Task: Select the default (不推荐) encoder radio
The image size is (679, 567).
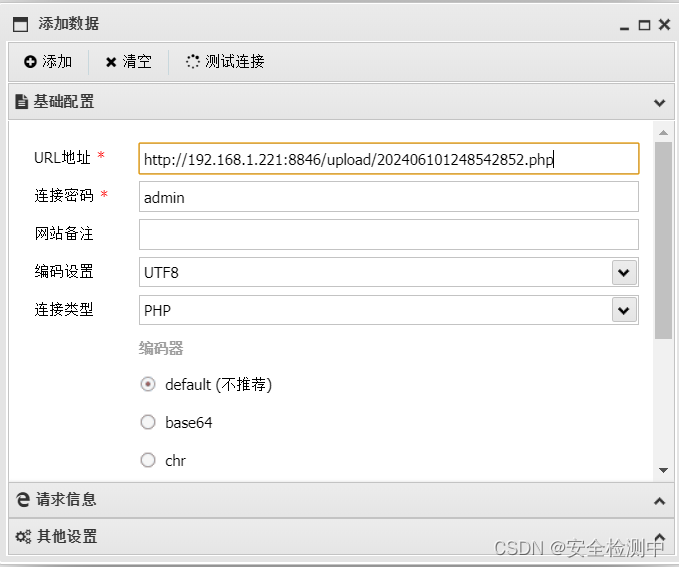Action: pos(148,384)
